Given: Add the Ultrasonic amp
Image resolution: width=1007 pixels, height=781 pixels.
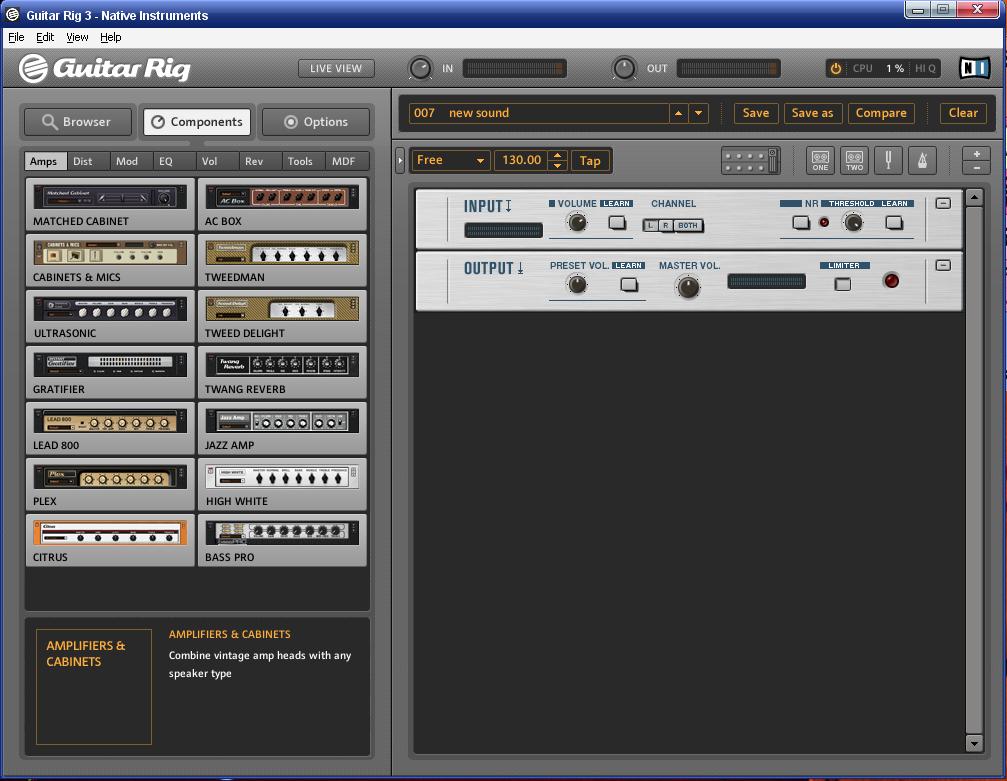Looking at the screenshot, I should [110, 317].
